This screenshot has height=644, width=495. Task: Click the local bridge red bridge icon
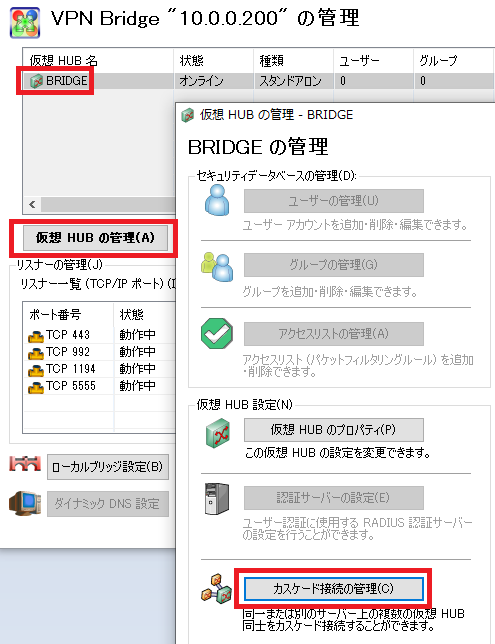coord(25,463)
